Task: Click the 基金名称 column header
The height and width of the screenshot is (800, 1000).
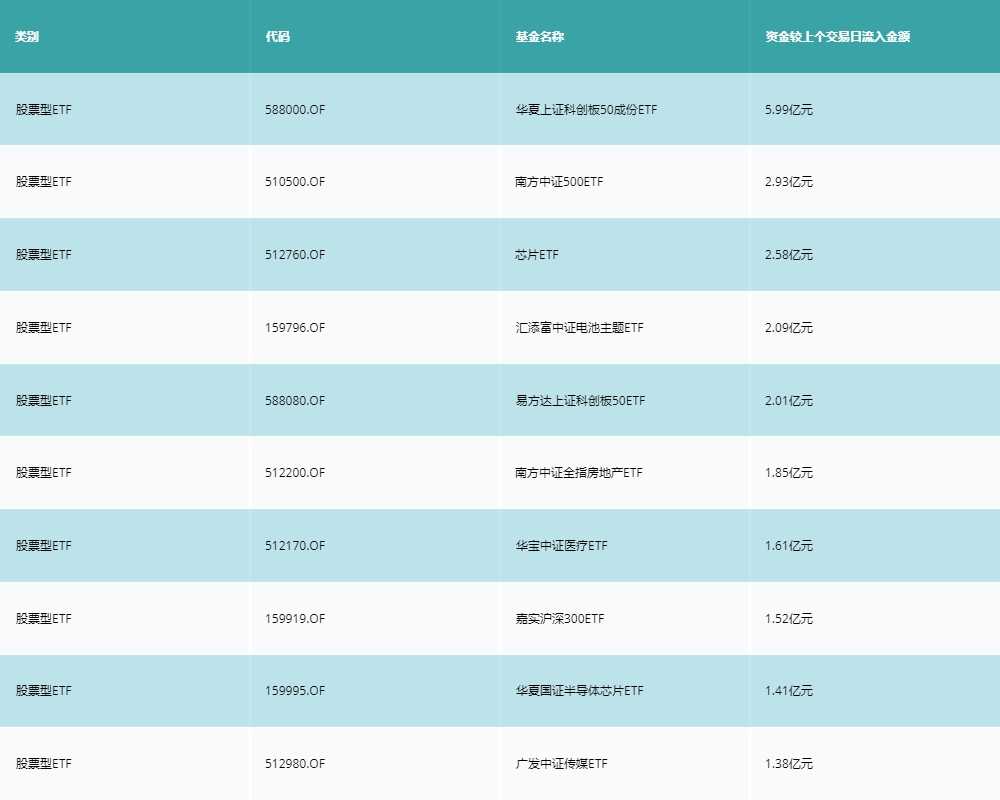Action: tap(540, 36)
